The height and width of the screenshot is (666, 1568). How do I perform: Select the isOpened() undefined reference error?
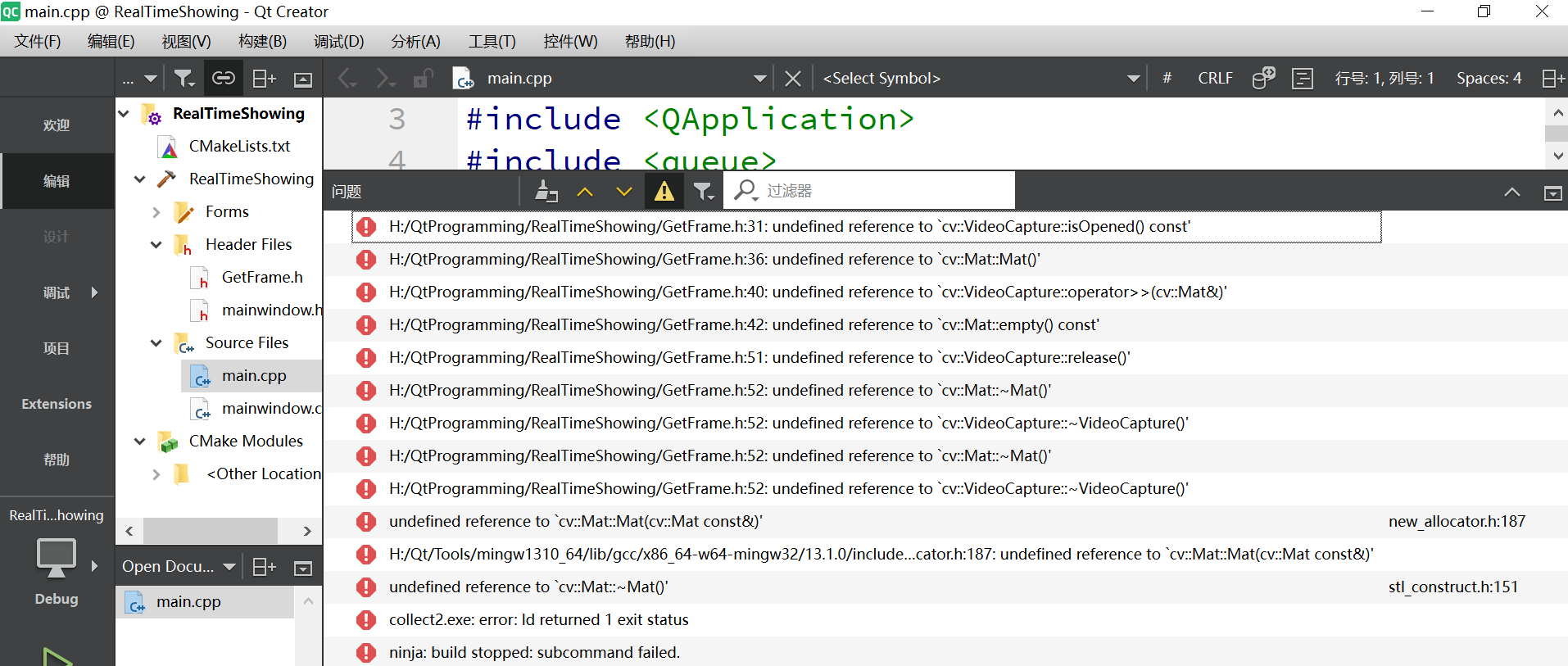(x=867, y=227)
